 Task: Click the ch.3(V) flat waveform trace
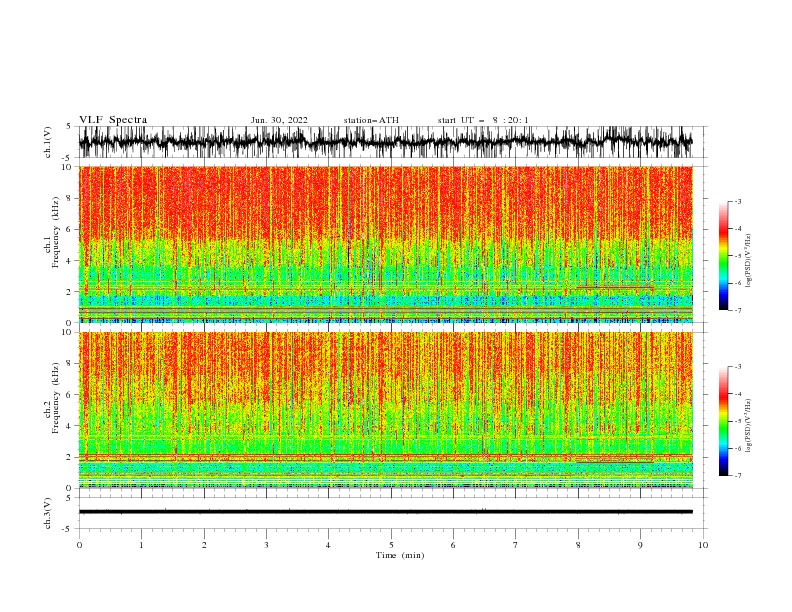pos(386,512)
